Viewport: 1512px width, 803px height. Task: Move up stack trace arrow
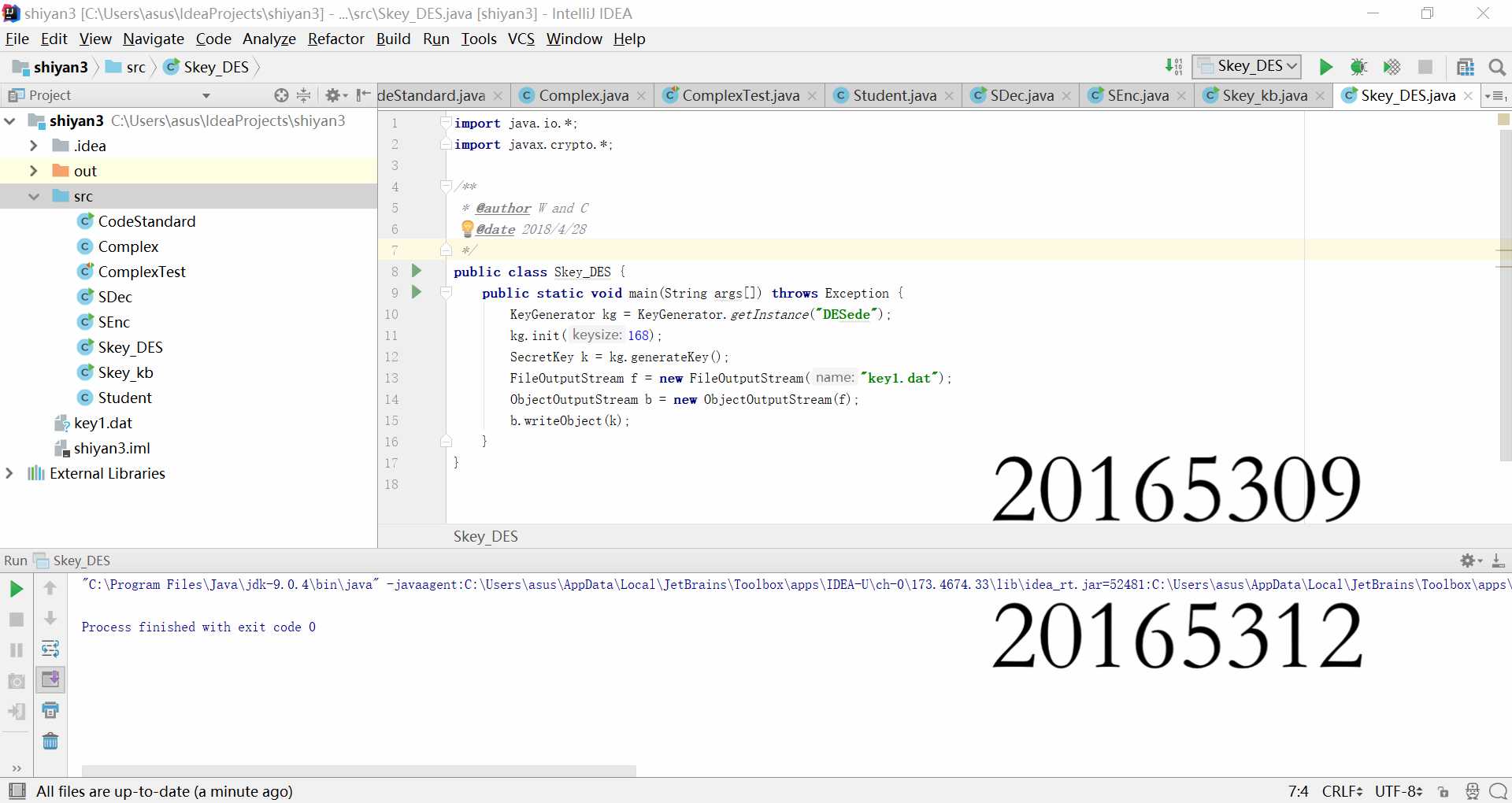point(50,588)
